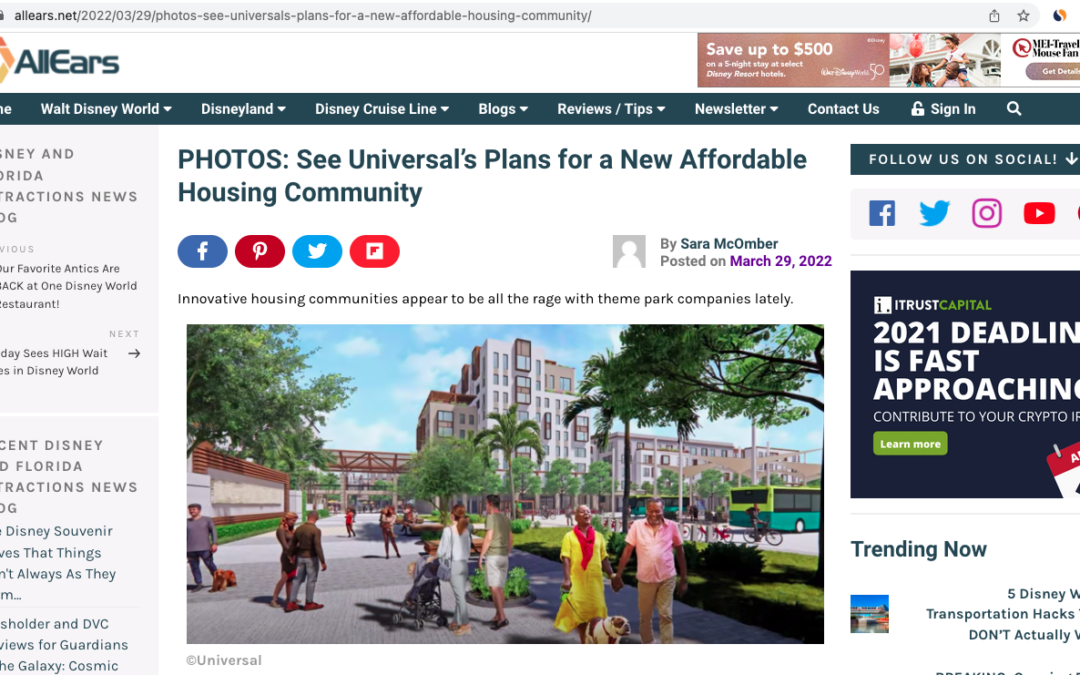This screenshot has height=675, width=1080.
Task: Open the Contact Us page
Action: (x=843, y=109)
